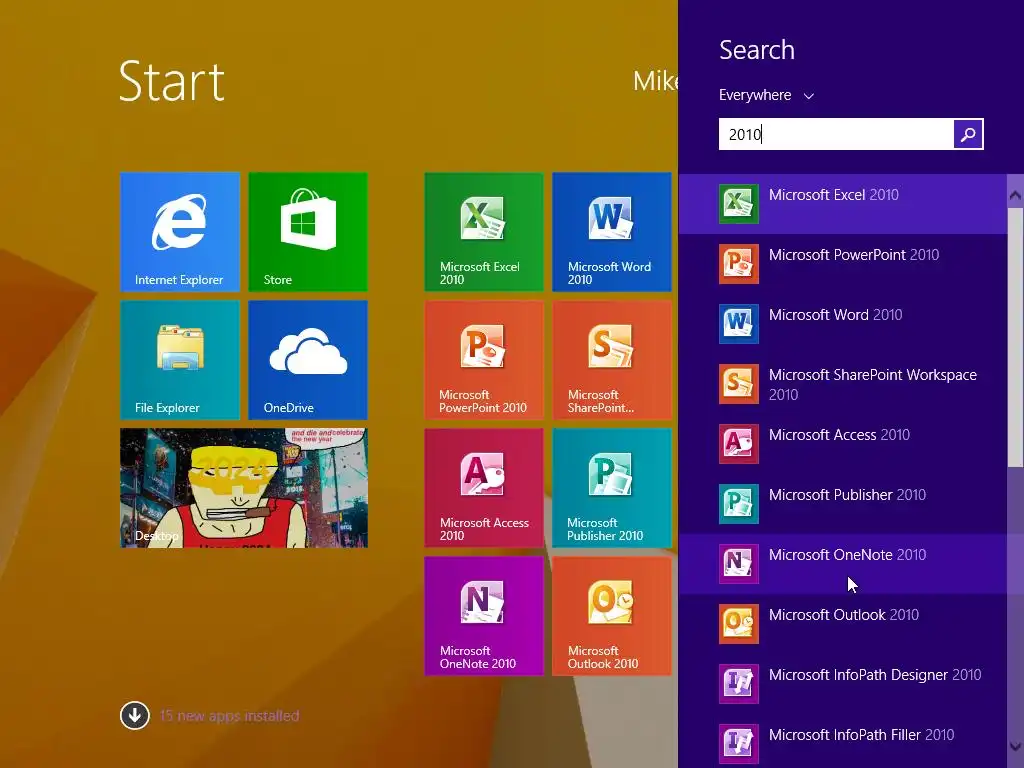Click the PowerPoint icon in search results
The image size is (1024, 768).
point(739,264)
